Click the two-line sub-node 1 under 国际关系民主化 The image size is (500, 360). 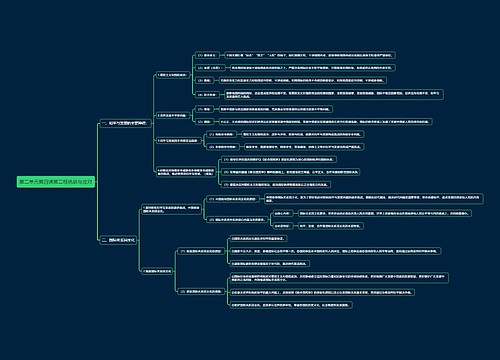point(171,209)
